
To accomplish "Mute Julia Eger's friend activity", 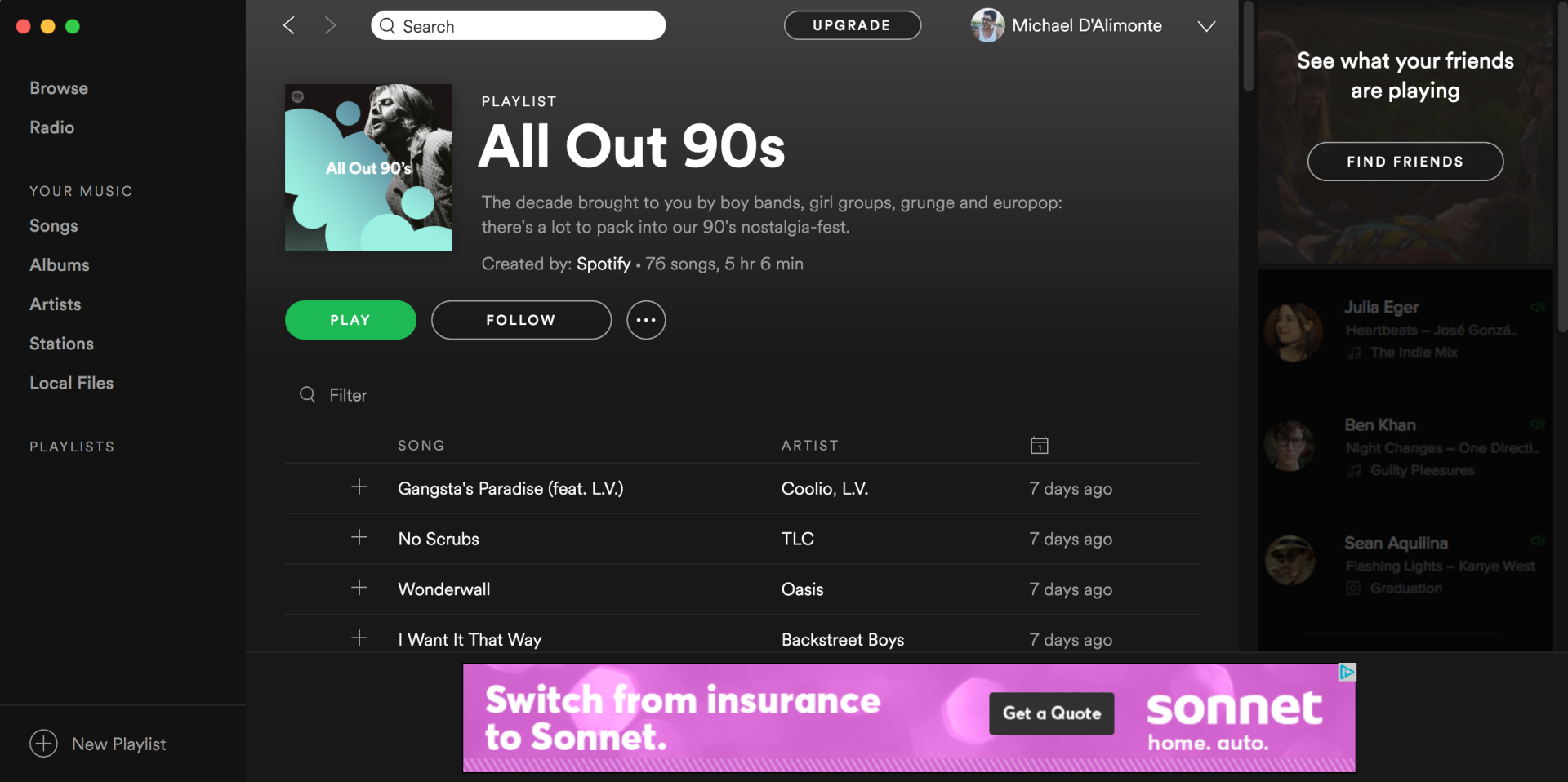I will 1539,307.
